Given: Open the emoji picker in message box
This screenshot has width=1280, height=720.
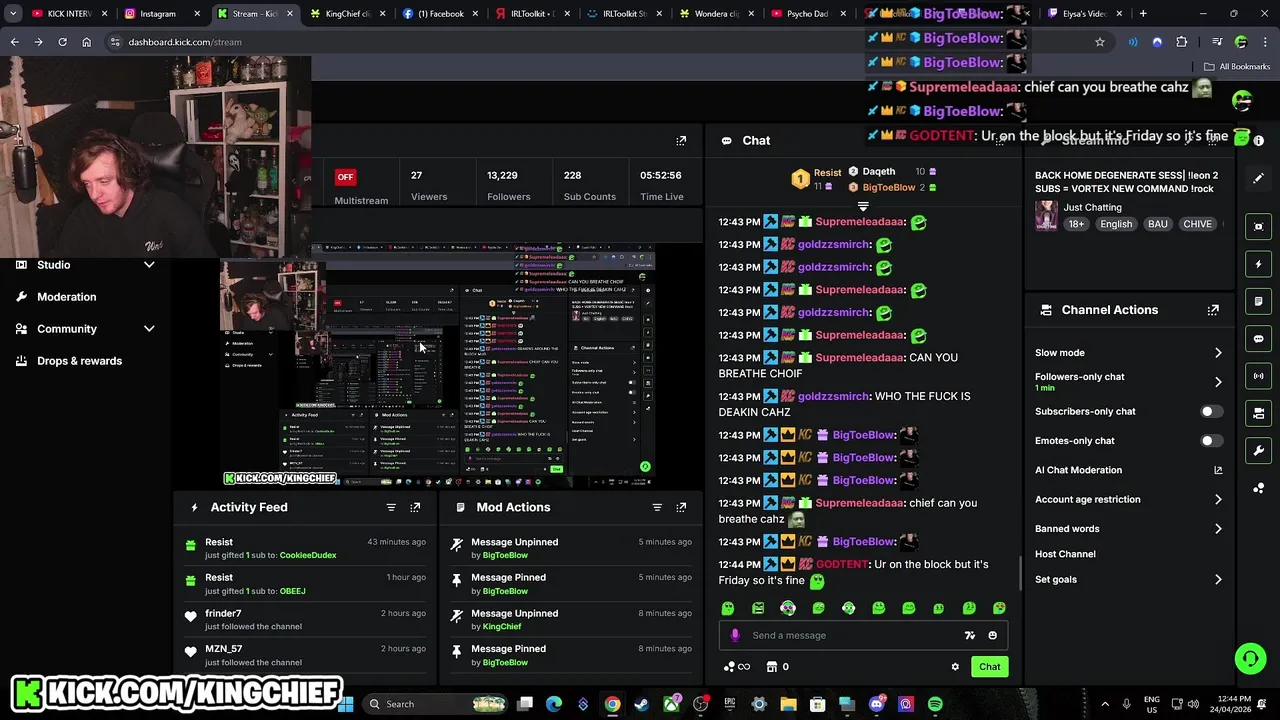Looking at the screenshot, I should (992, 635).
